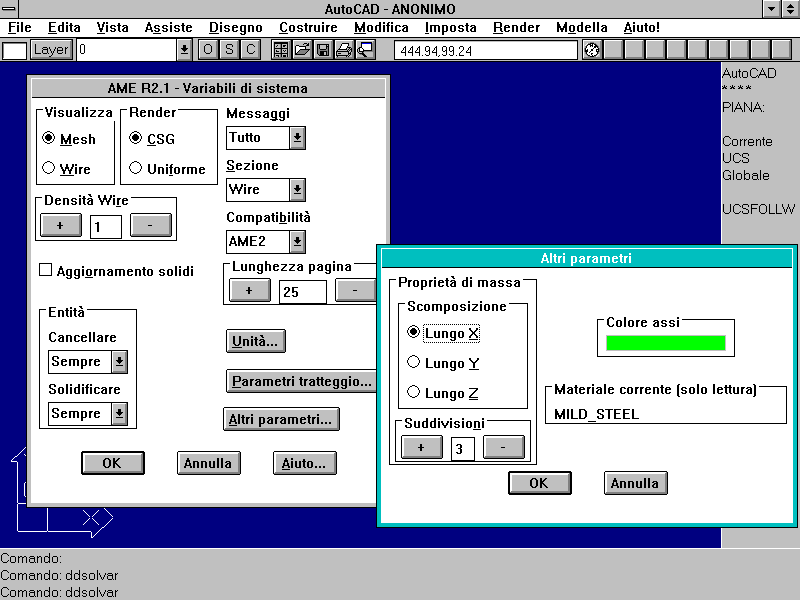Open the Solidificare dropdown showing Sempre
This screenshot has height=600, width=800.
(x=119, y=414)
